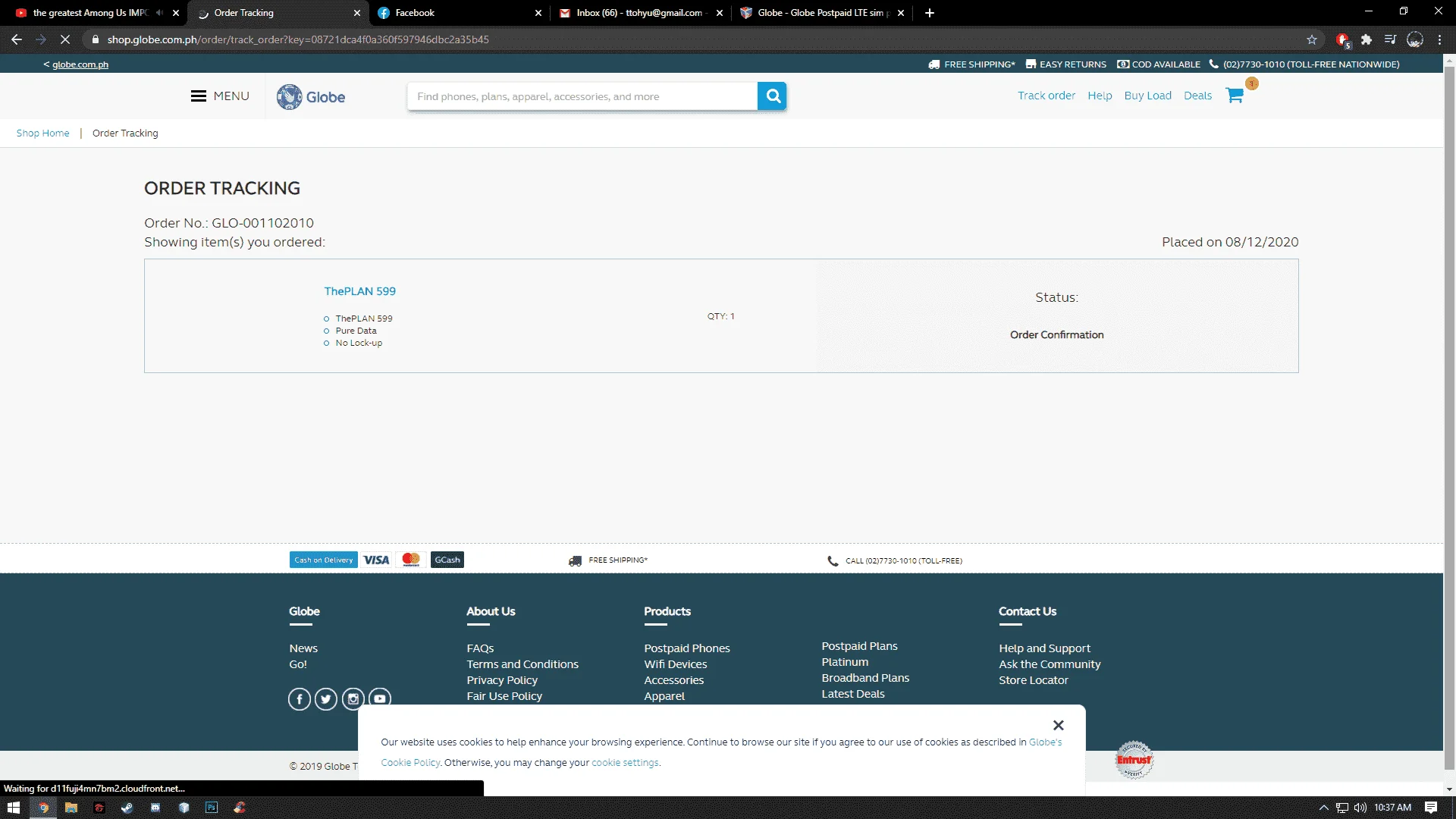Open a new browser tab
The height and width of the screenshot is (819, 1456).
tap(930, 13)
